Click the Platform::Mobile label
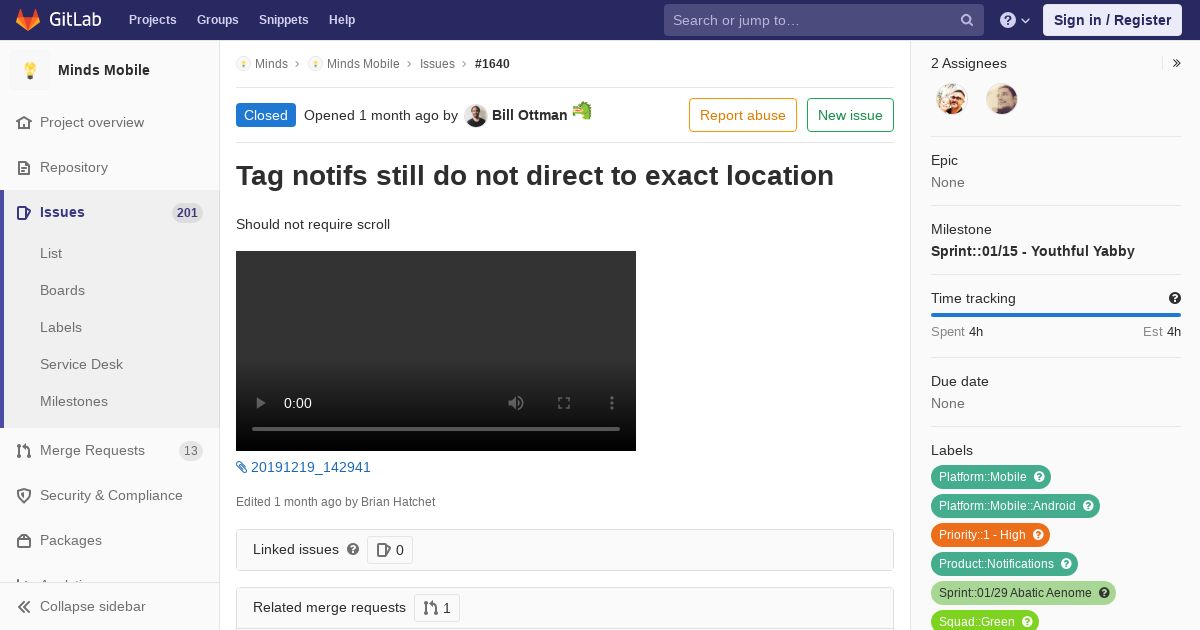 [983, 477]
